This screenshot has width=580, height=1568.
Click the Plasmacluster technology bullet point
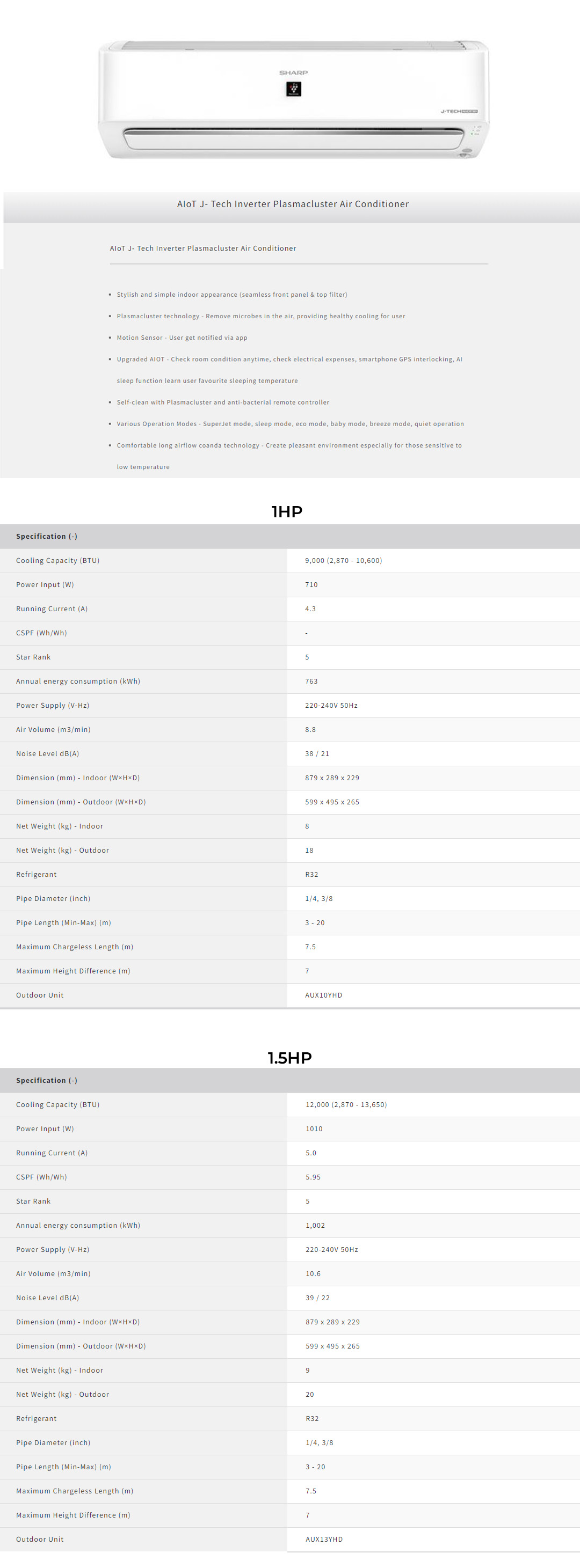tap(261, 317)
